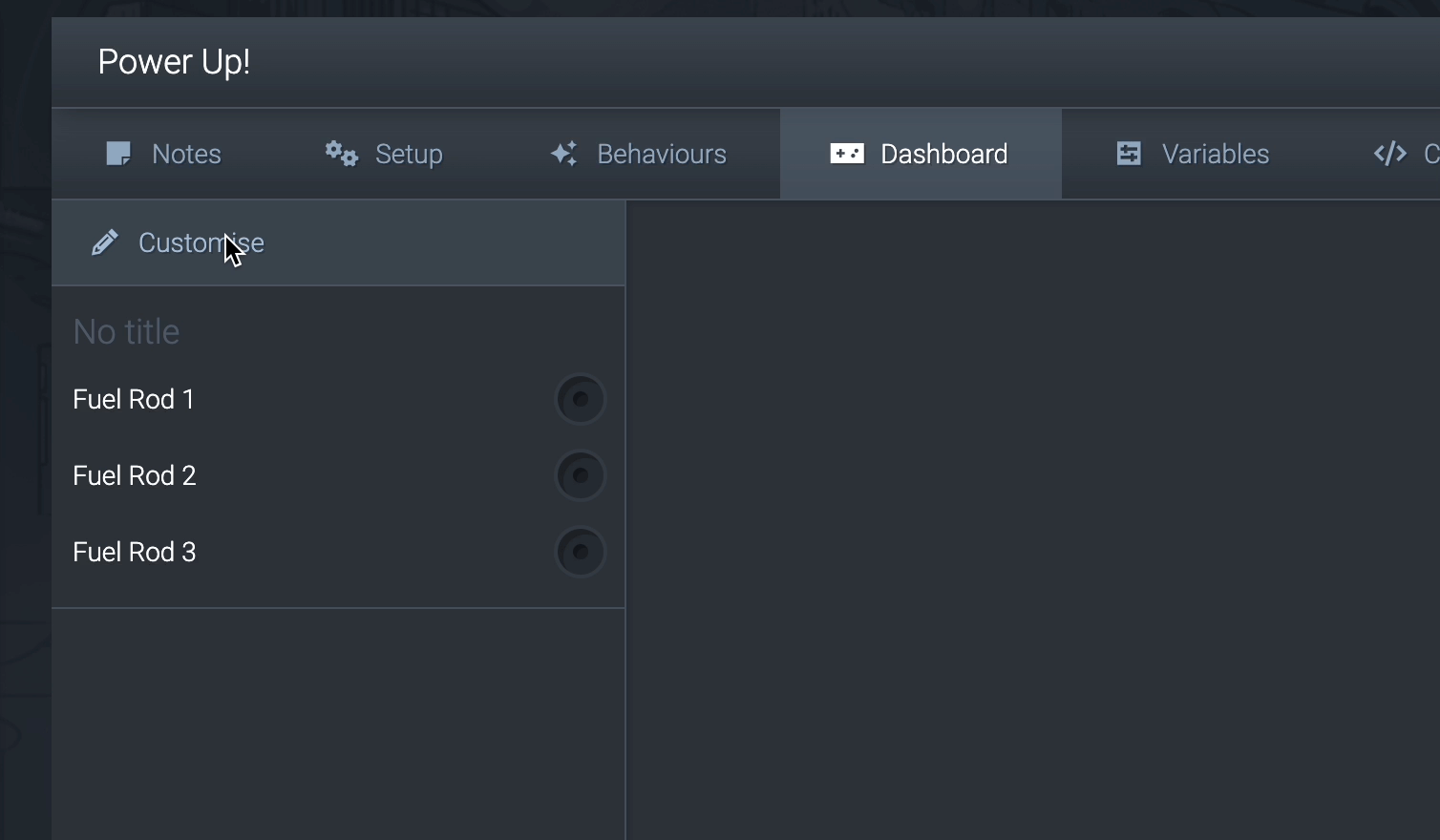Image resolution: width=1440 pixels, height=840 pixels.
Task: Click the Customise button
Action: pos(201,242)
